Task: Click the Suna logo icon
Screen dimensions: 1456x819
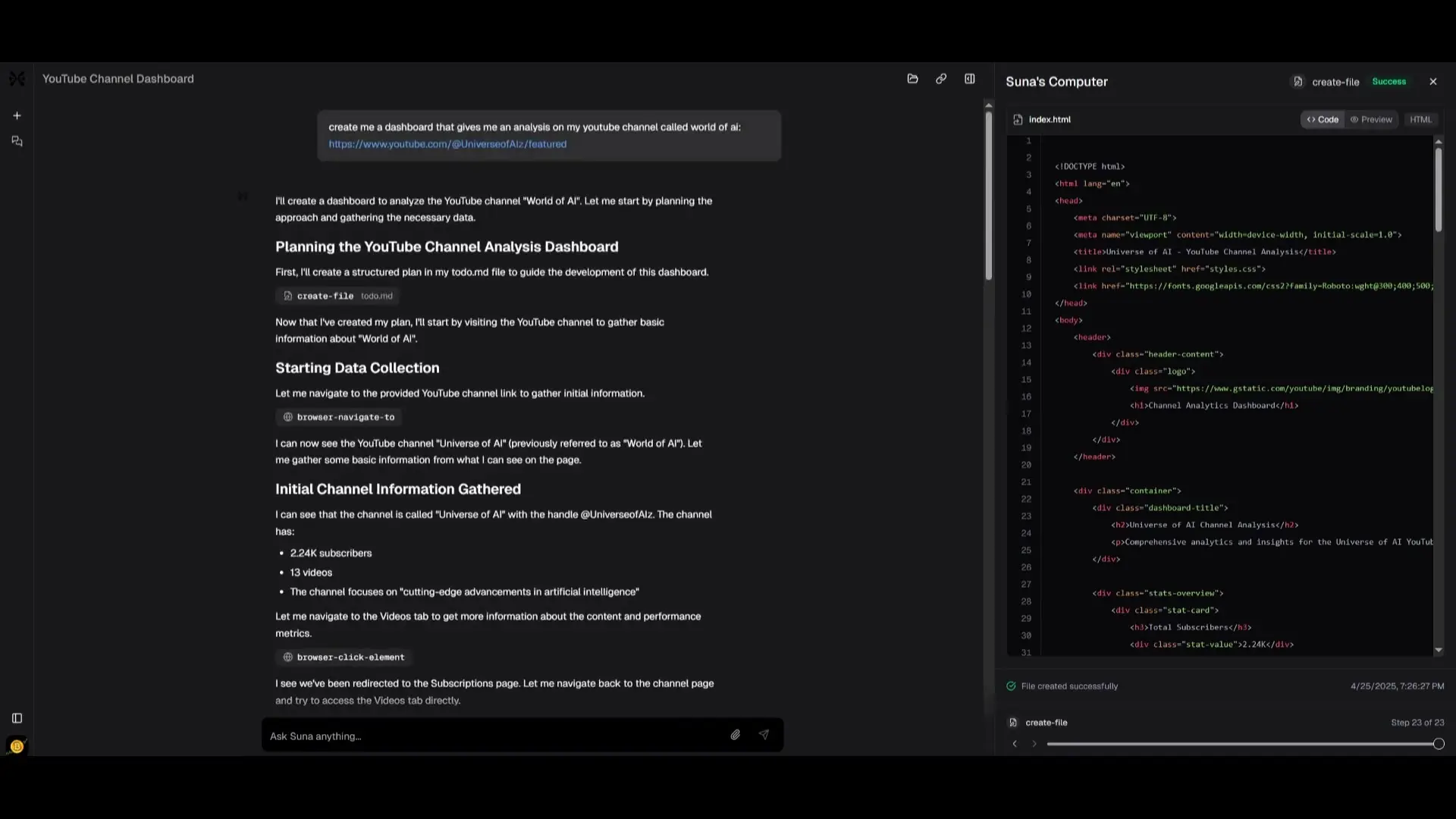Action: click(17, 79)
